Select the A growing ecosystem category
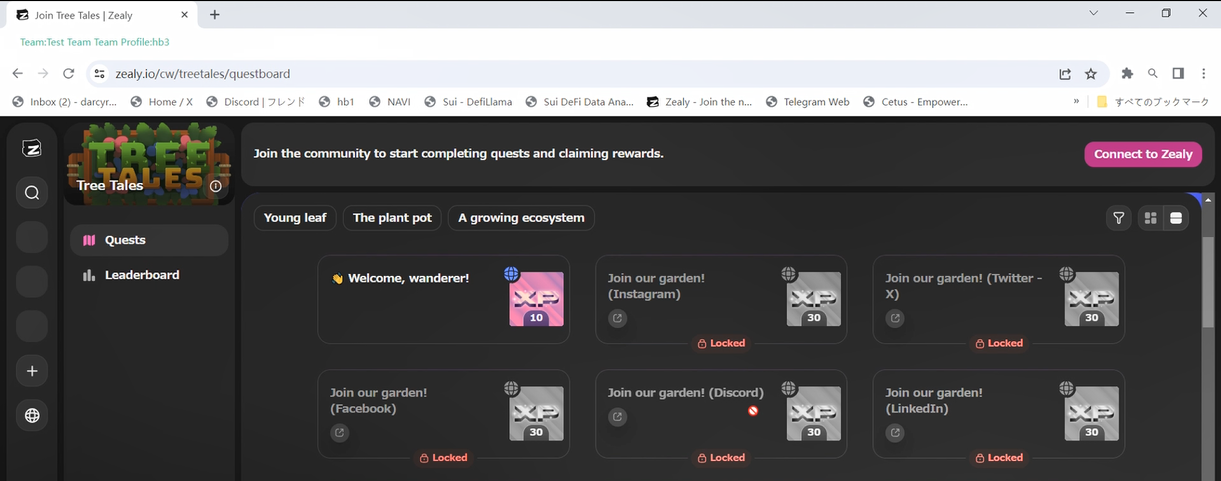The height and width of the screenshot is (481, 1221). (x=521, y=218)
